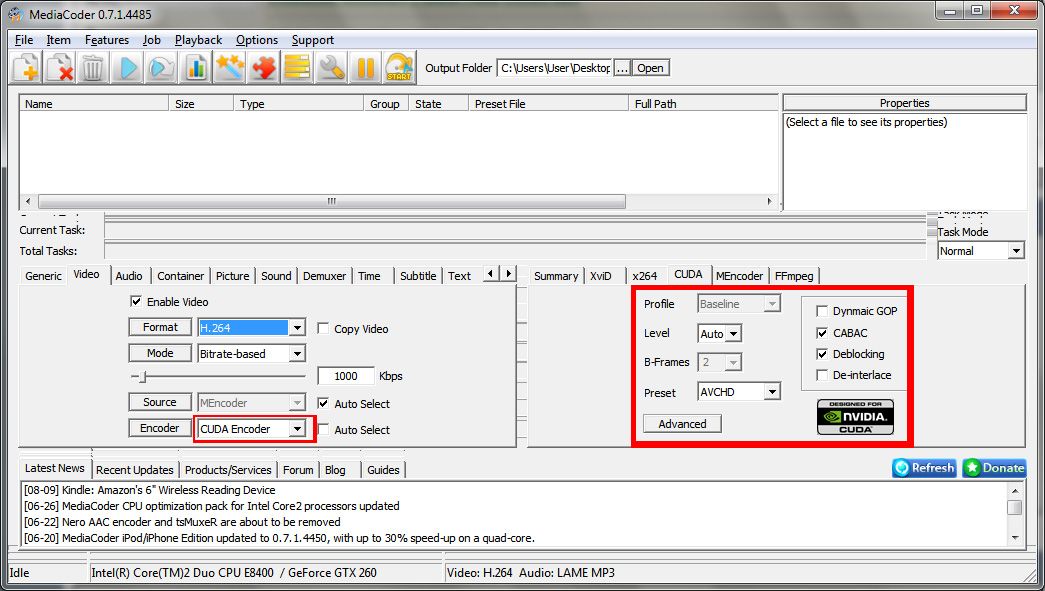The width and height of the screenshot is (1045, 591).
Task: Click the bitrate slider handle
Action: tap(142, 376)
